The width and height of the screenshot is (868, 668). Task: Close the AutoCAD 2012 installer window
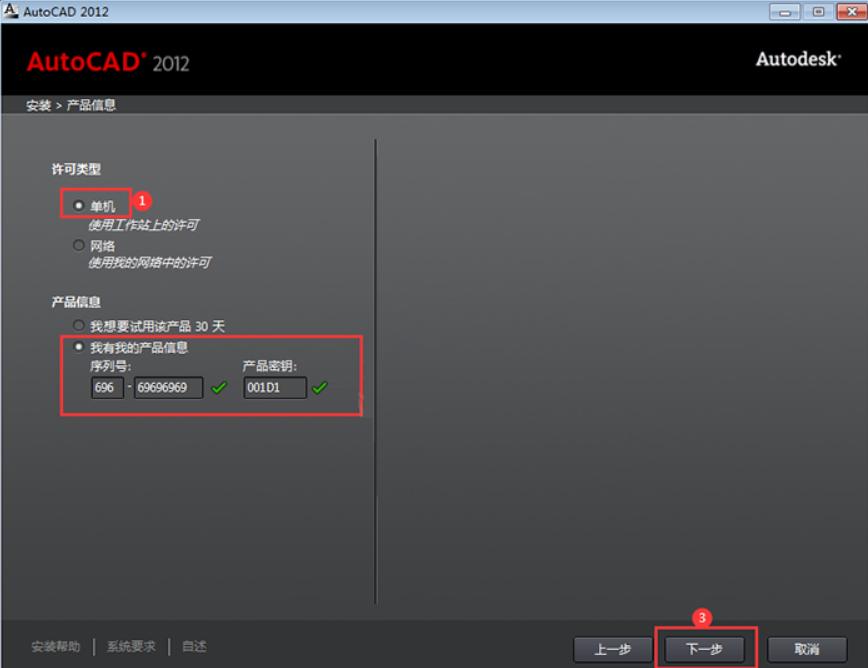coord(851,12)
